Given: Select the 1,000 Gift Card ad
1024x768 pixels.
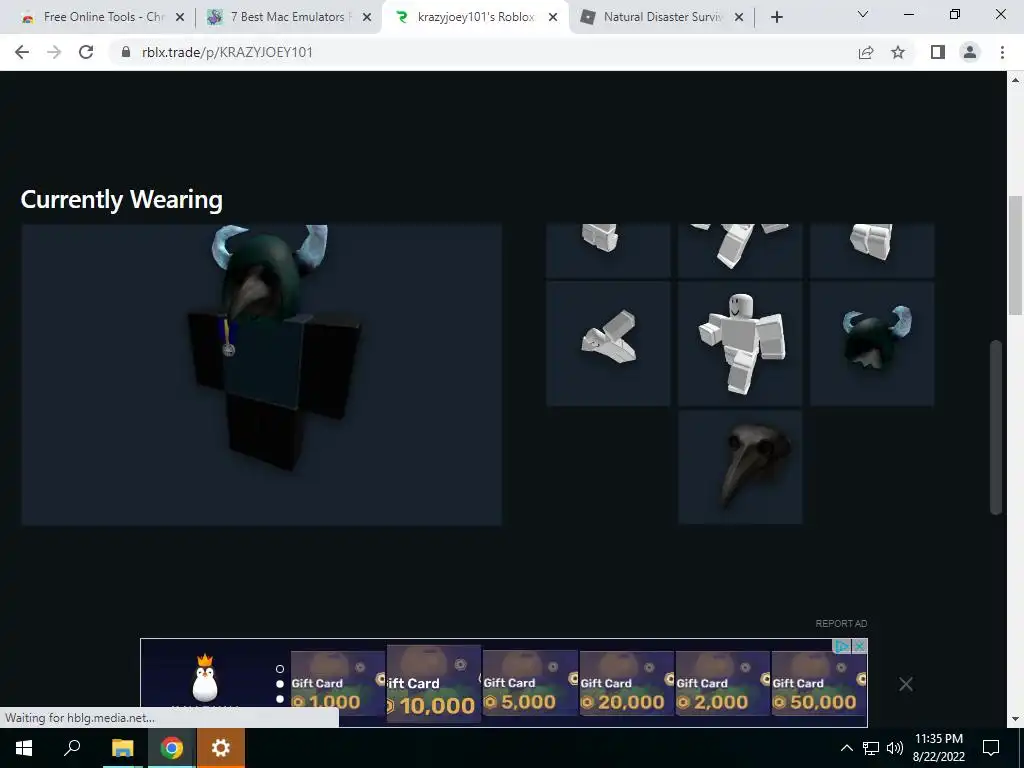Looking at the screenshot, I should tap(338, 683).
